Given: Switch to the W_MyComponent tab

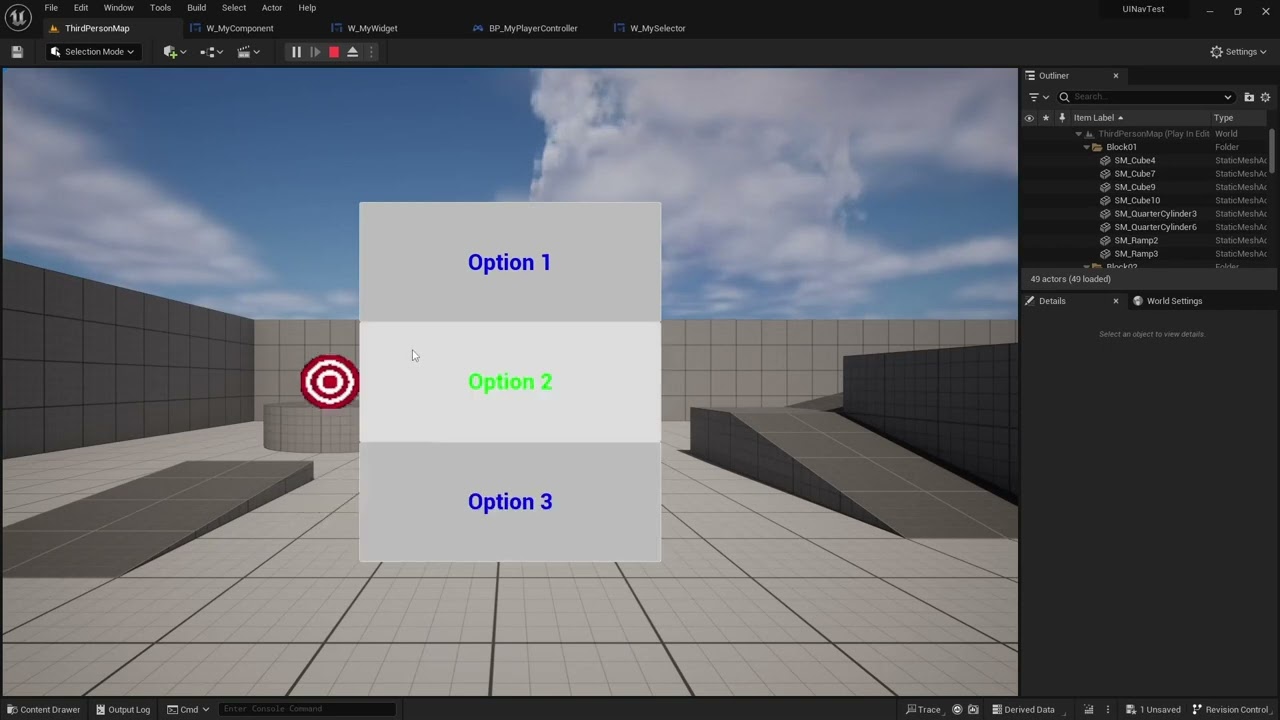Looking at the screenshot, I should [239, 28].
